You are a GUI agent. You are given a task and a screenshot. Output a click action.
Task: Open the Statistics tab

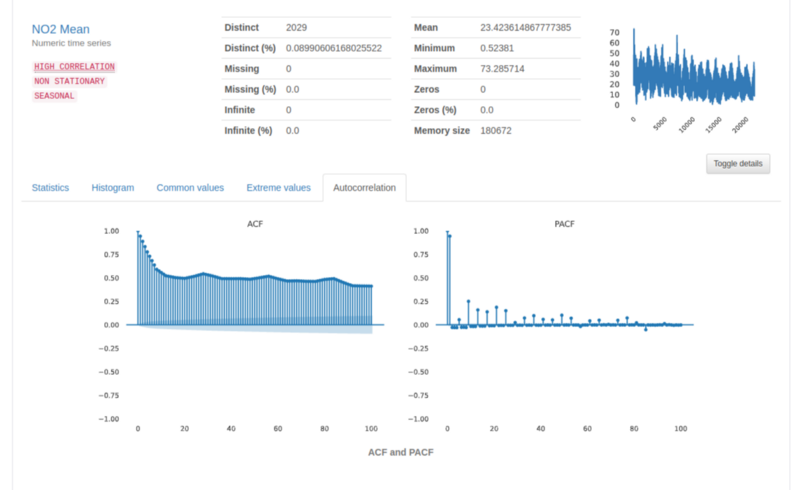50,188
